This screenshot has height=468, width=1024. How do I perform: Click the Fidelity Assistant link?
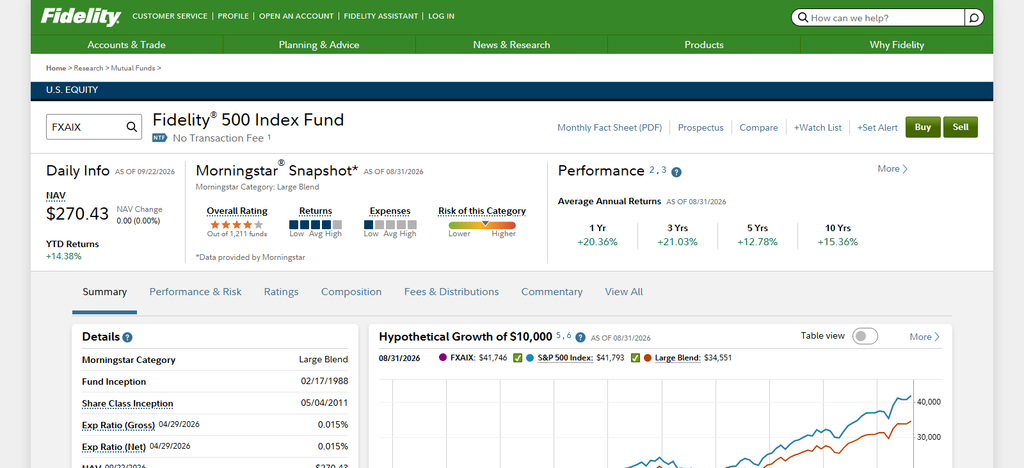[381, 16]
